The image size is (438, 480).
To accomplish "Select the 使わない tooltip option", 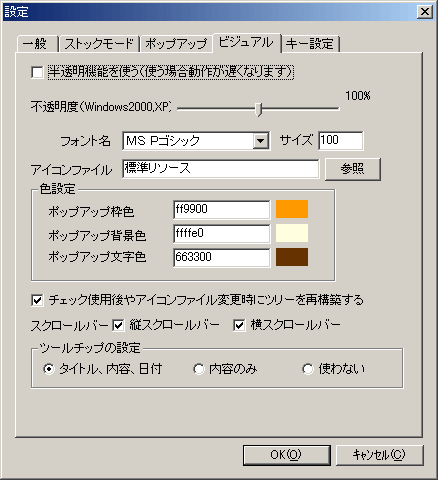I will pos(308,369).
